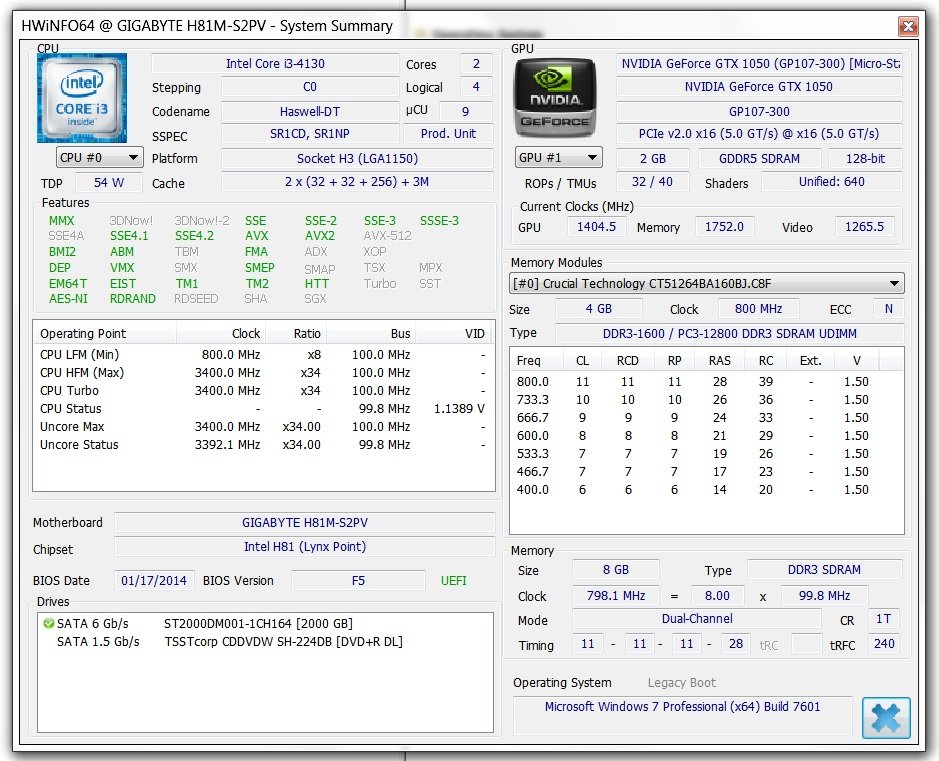
Task: Click the BIOS Version F5 field
Action: coord(358,581)
